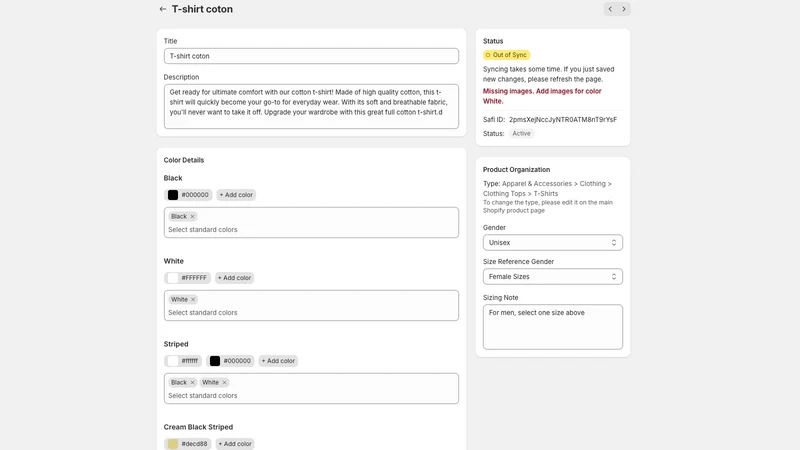
Task: Add a color to the Black variant
Action: coord(236,195)
